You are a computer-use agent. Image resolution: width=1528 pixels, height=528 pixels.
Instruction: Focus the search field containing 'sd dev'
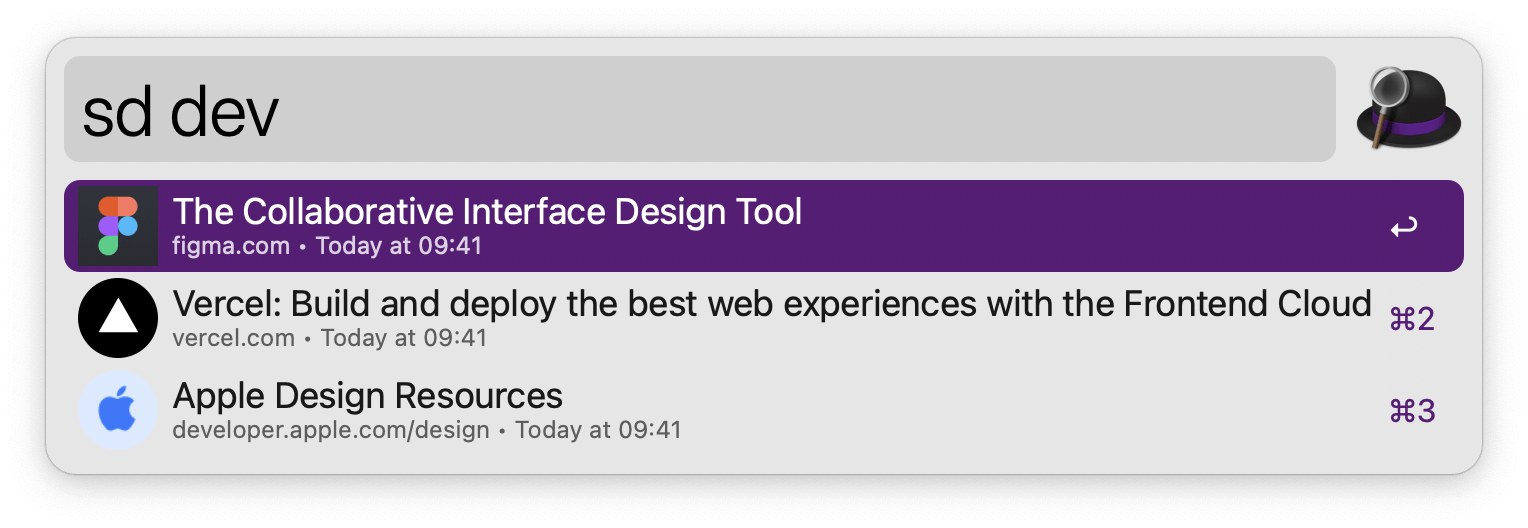700,109
